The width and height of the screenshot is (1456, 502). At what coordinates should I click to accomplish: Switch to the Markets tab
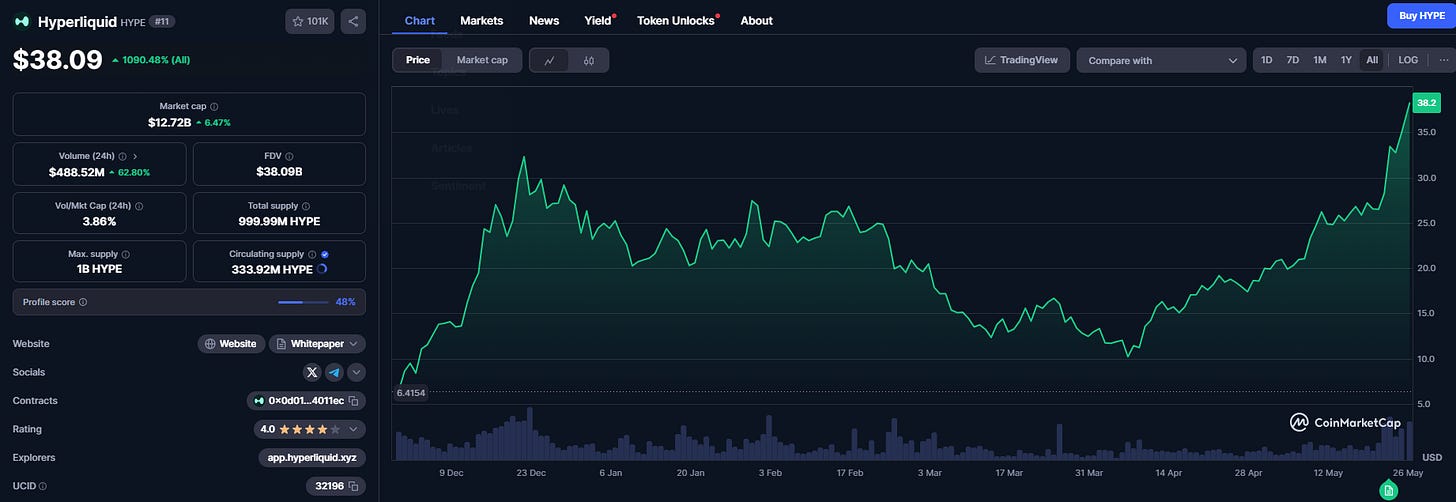482,20
